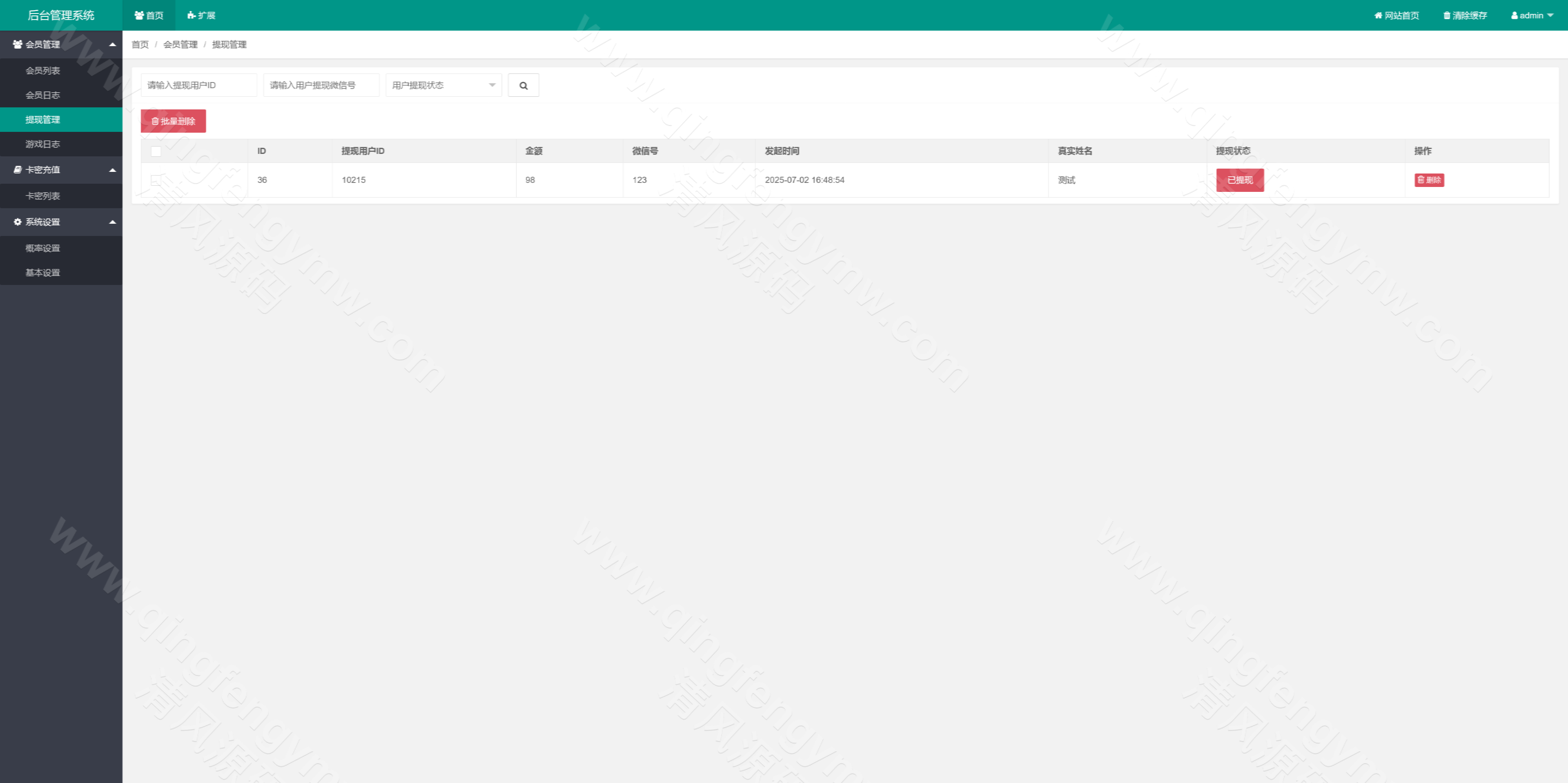This screenshot has width=1568, height=783.
Task: Click 清除缓存 in top bar
Action: point(1465,15)
